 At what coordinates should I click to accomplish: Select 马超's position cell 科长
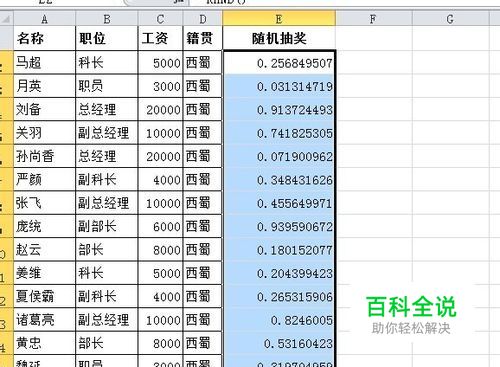tap(107, 63)
